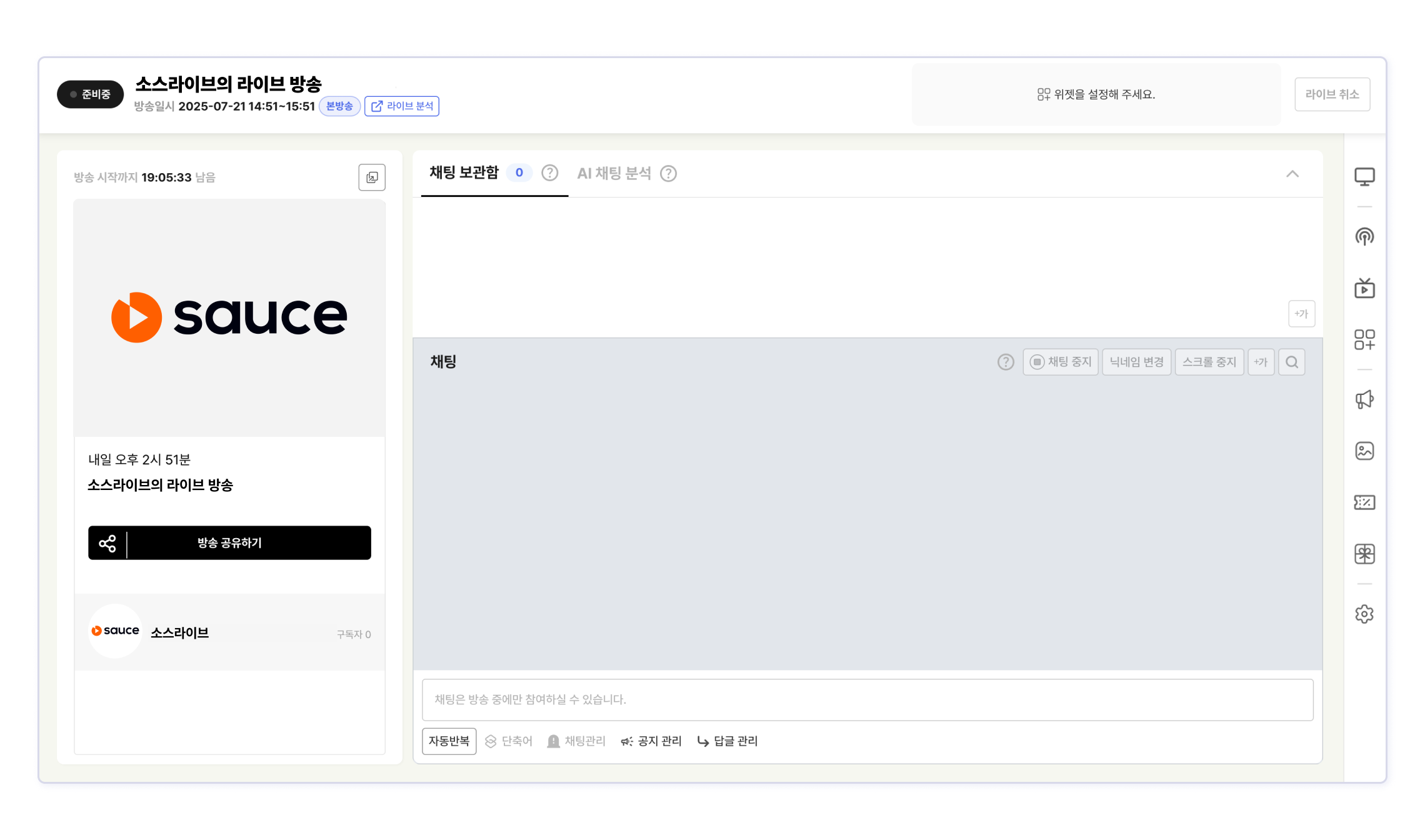Viewport: 1425px width, 840px height.
Task: Open the coupon ticket icon in sidebar
Action: (x=1364, y=502)
